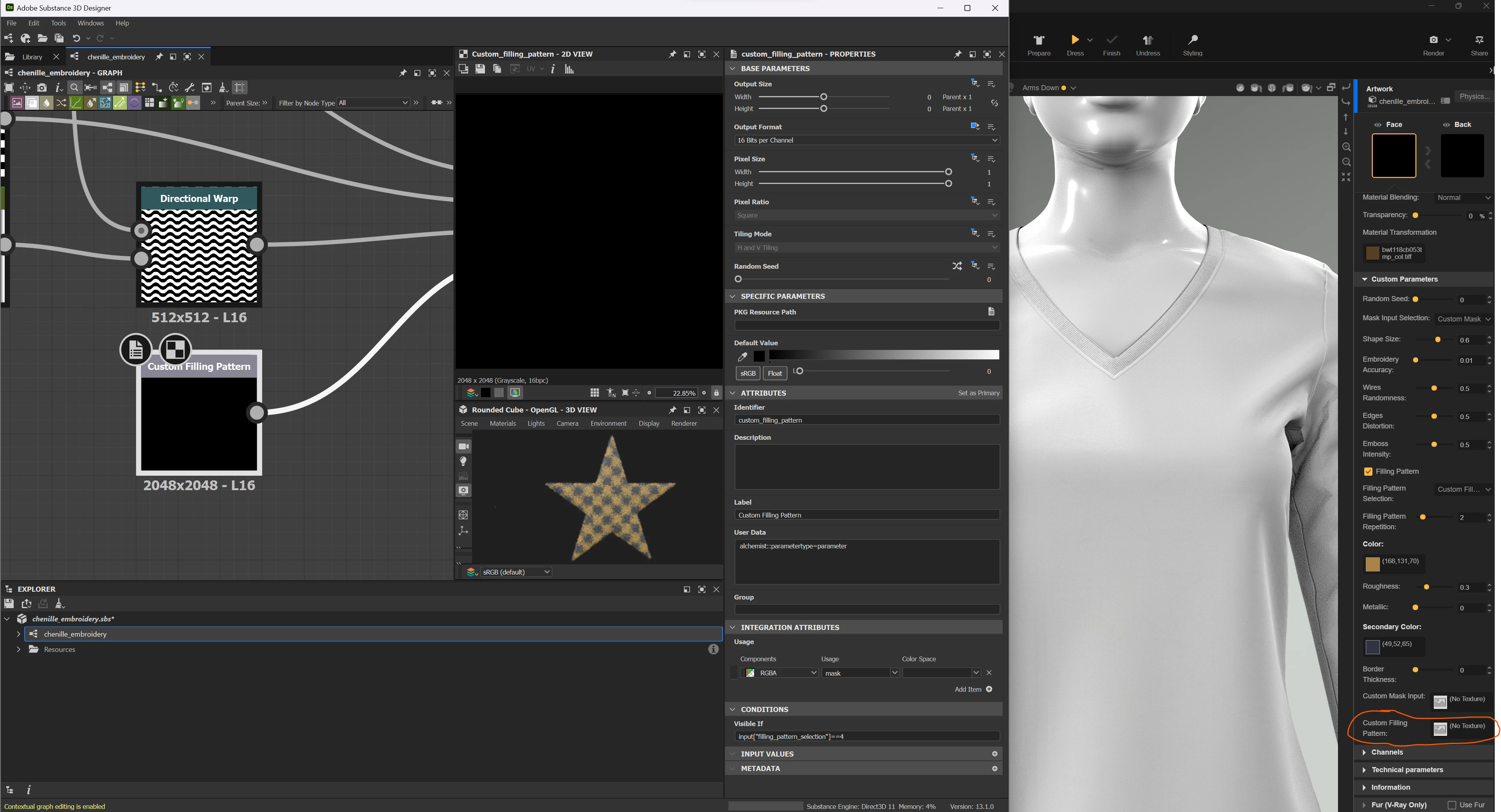The image size is (1501, 812).
Task: Switch to the Library tab
Action: [32, 57]
